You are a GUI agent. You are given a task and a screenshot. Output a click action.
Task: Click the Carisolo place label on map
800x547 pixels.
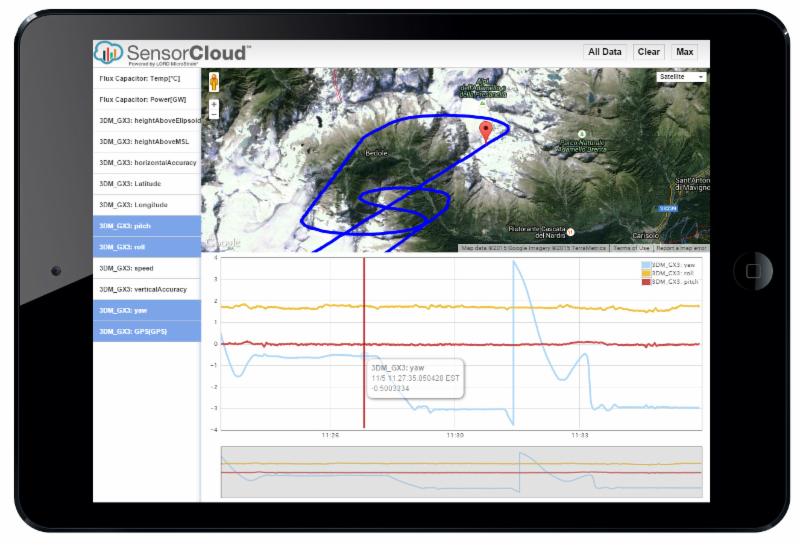645,236
